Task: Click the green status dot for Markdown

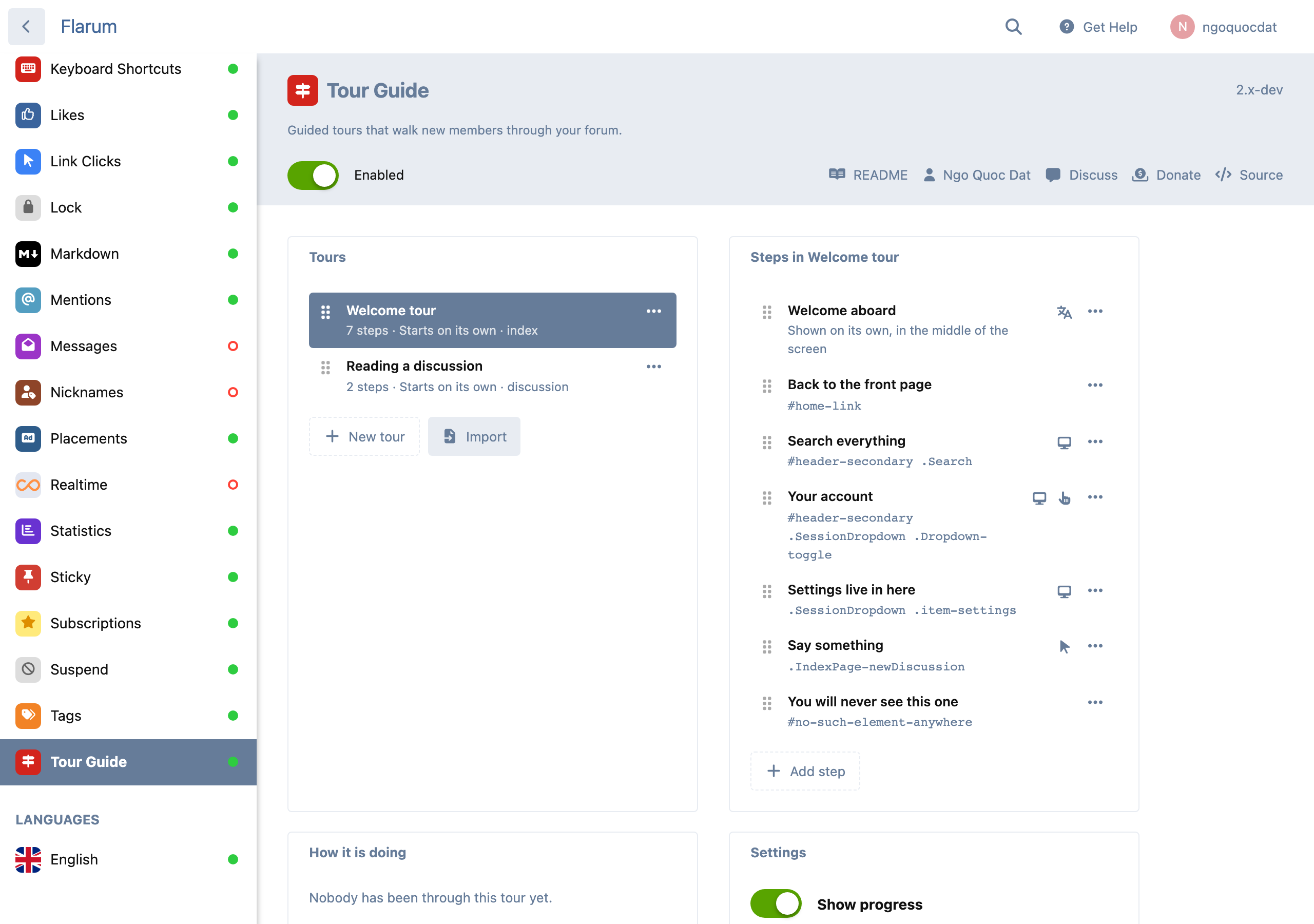Action: click(x=233, y=254)
